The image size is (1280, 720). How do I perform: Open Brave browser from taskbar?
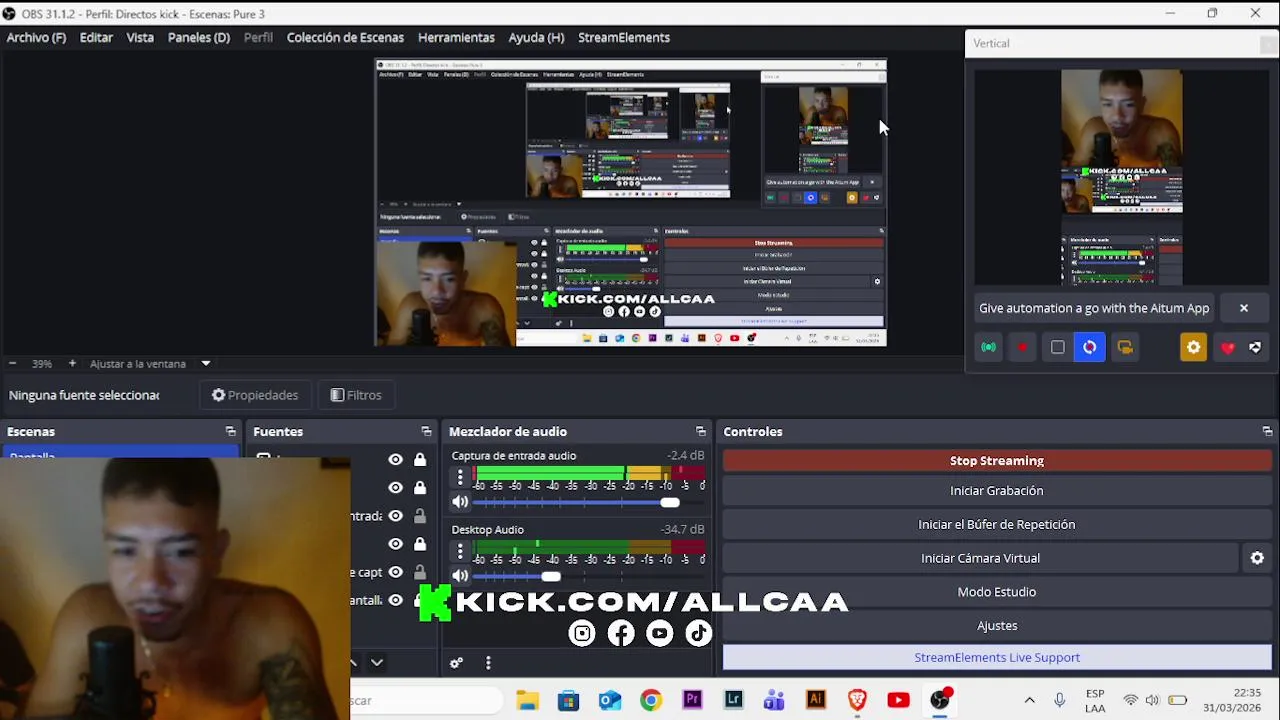click(857, 700)
